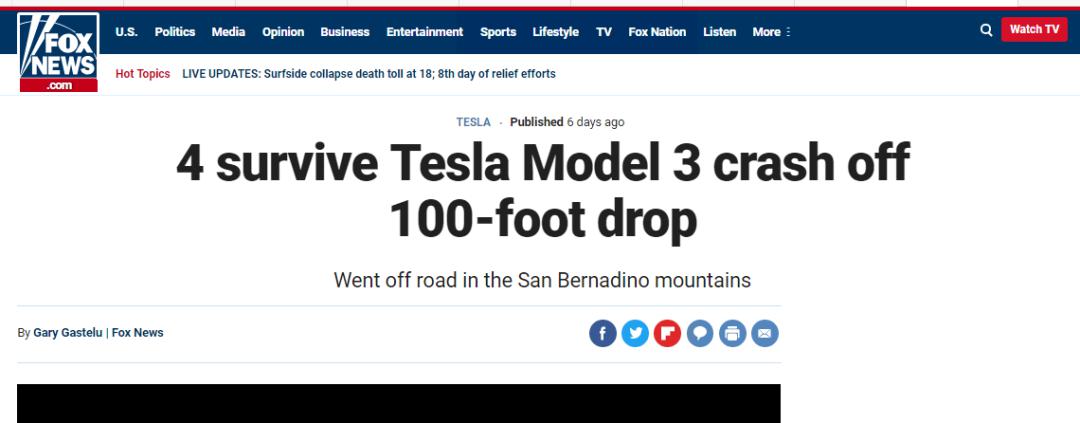Click the Hot Topics label
The image size is (1080, 423).
point(143,74)
